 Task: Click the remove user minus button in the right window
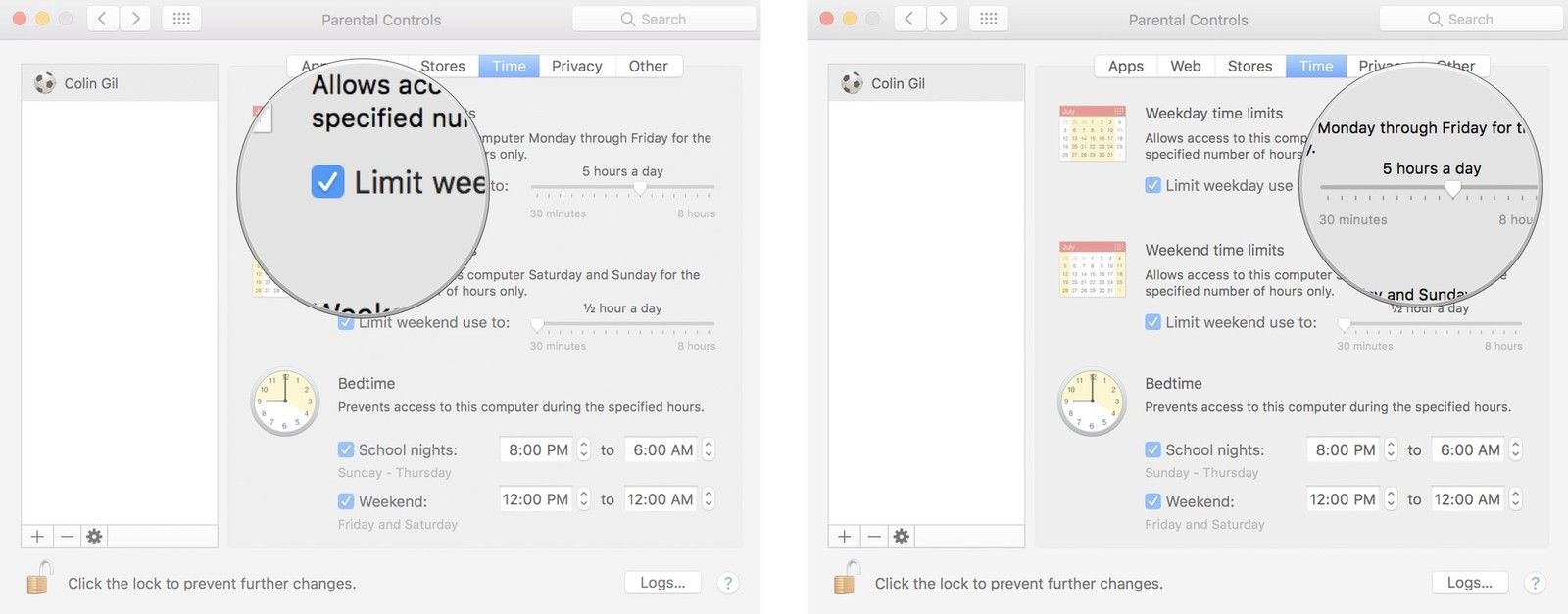click(874, 537)
